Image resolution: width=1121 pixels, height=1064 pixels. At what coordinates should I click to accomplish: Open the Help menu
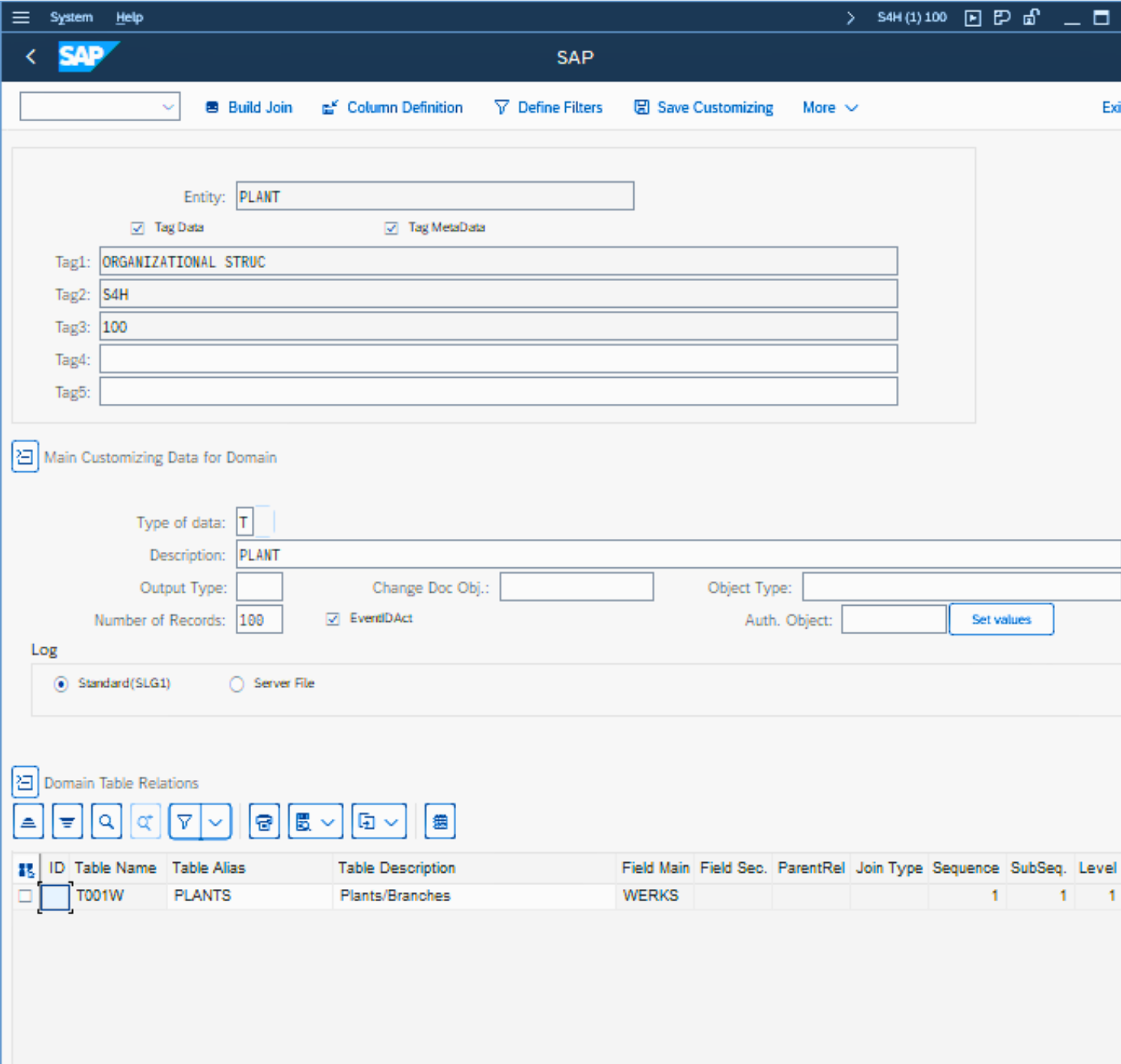(x=129, y=17)
